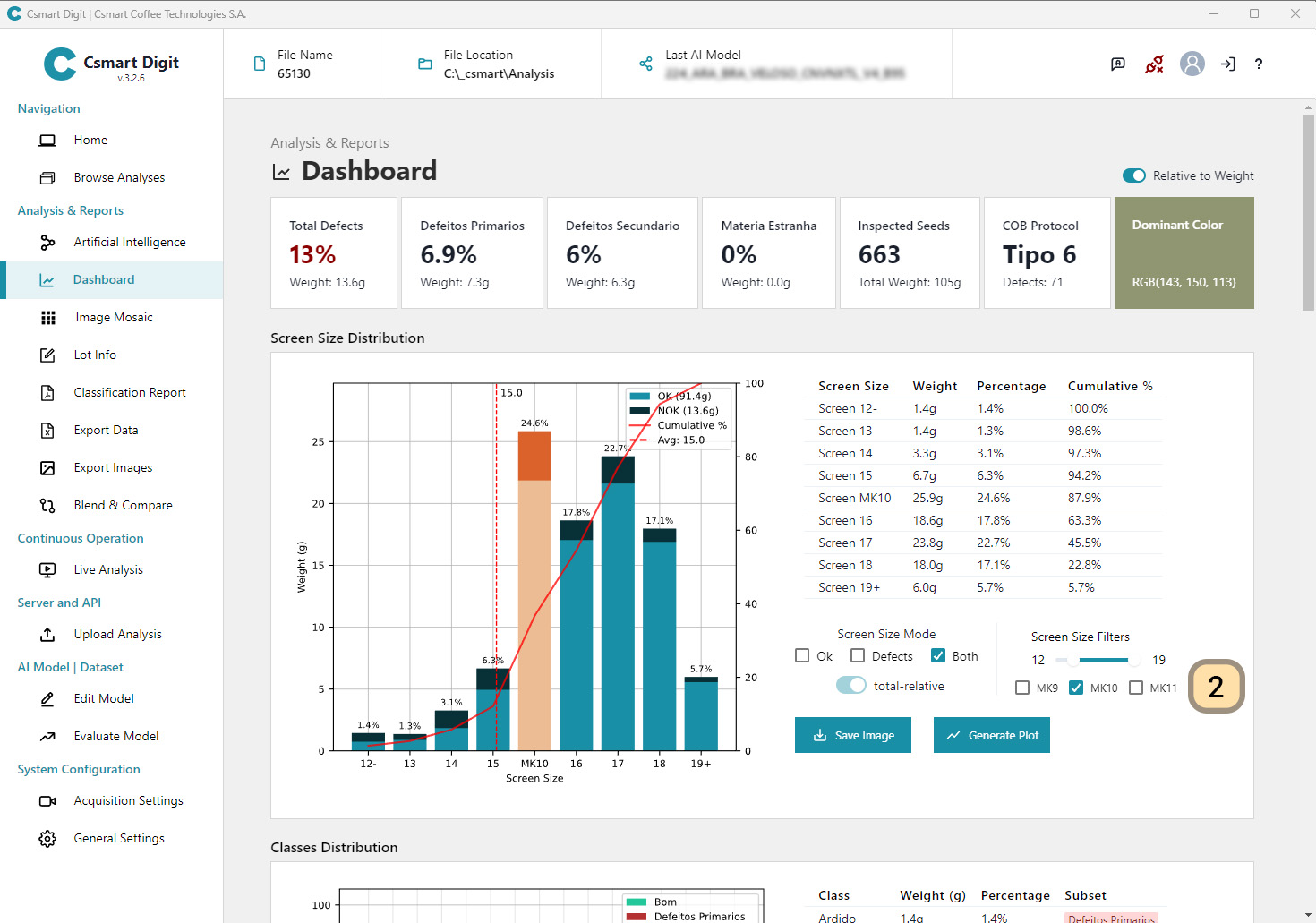1316x923 pixels.
Task: Open help via question mark icon
Action: tap(1259, 64)
